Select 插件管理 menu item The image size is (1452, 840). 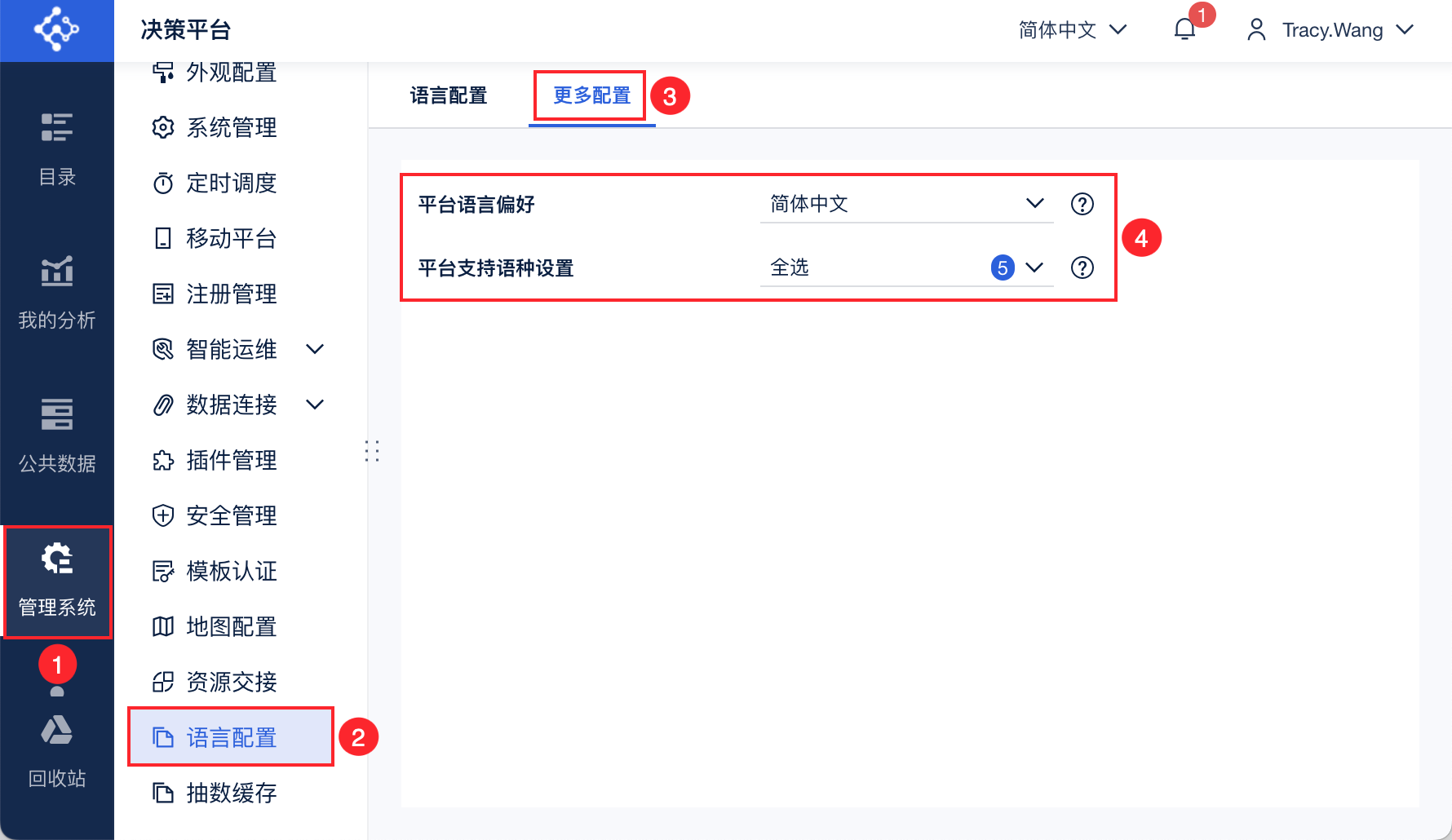(x=231, y=460)
